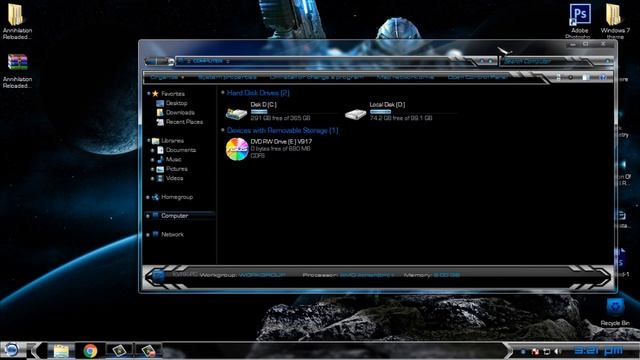Screen dimensions: 640x360
Task: Expand the Music library node
Action: (x=153, y=160)
